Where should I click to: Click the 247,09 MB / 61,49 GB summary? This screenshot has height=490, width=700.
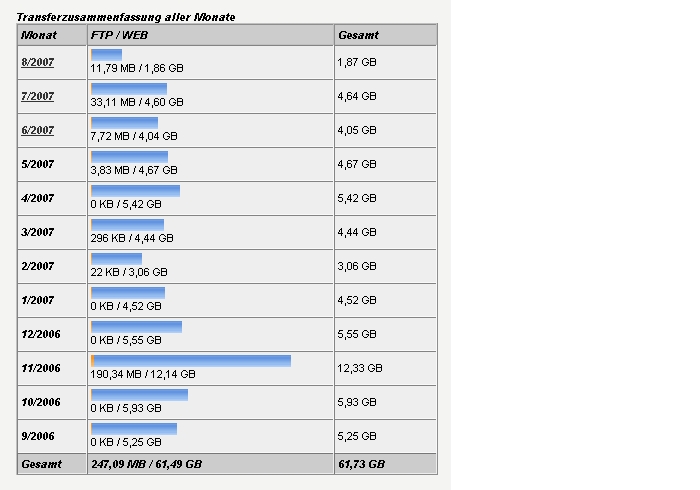coord(146,464)
